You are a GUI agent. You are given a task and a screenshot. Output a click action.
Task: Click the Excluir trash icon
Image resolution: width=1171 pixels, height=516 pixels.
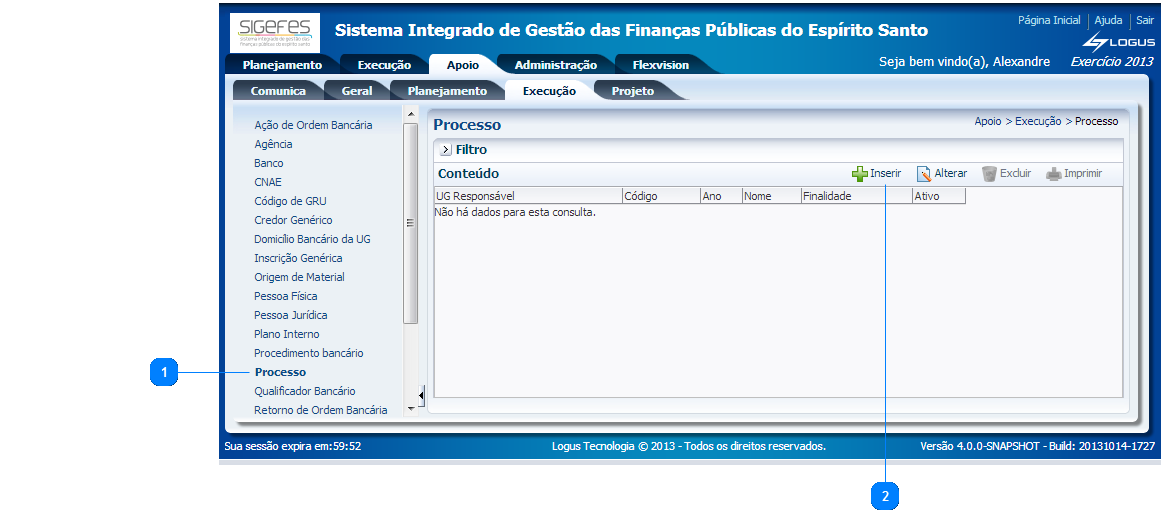[x=989, y=174]
